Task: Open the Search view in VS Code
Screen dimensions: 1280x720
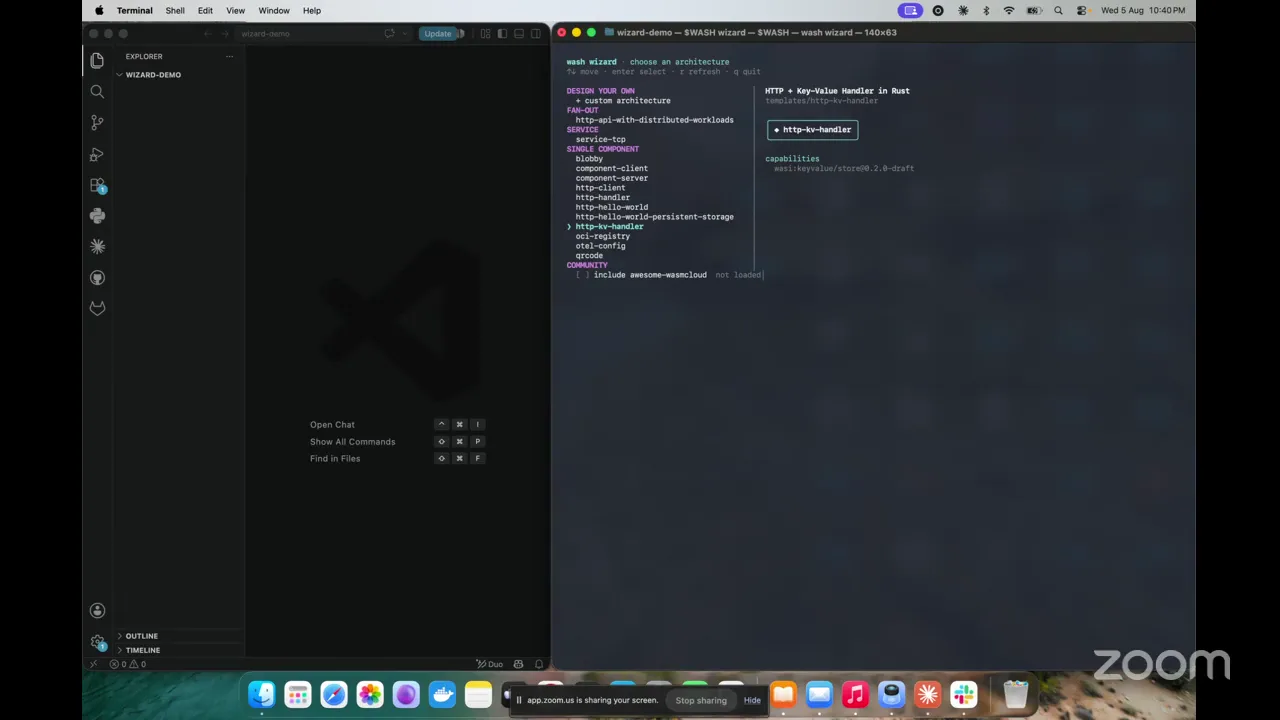Action: [97, 91]
